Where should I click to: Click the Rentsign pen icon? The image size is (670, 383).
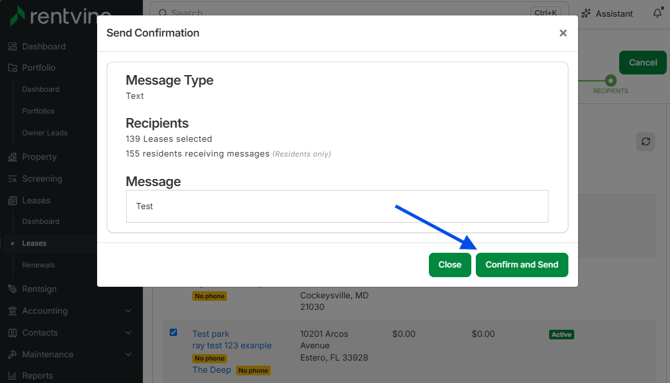pyautogui.click(x=12, y=289)
